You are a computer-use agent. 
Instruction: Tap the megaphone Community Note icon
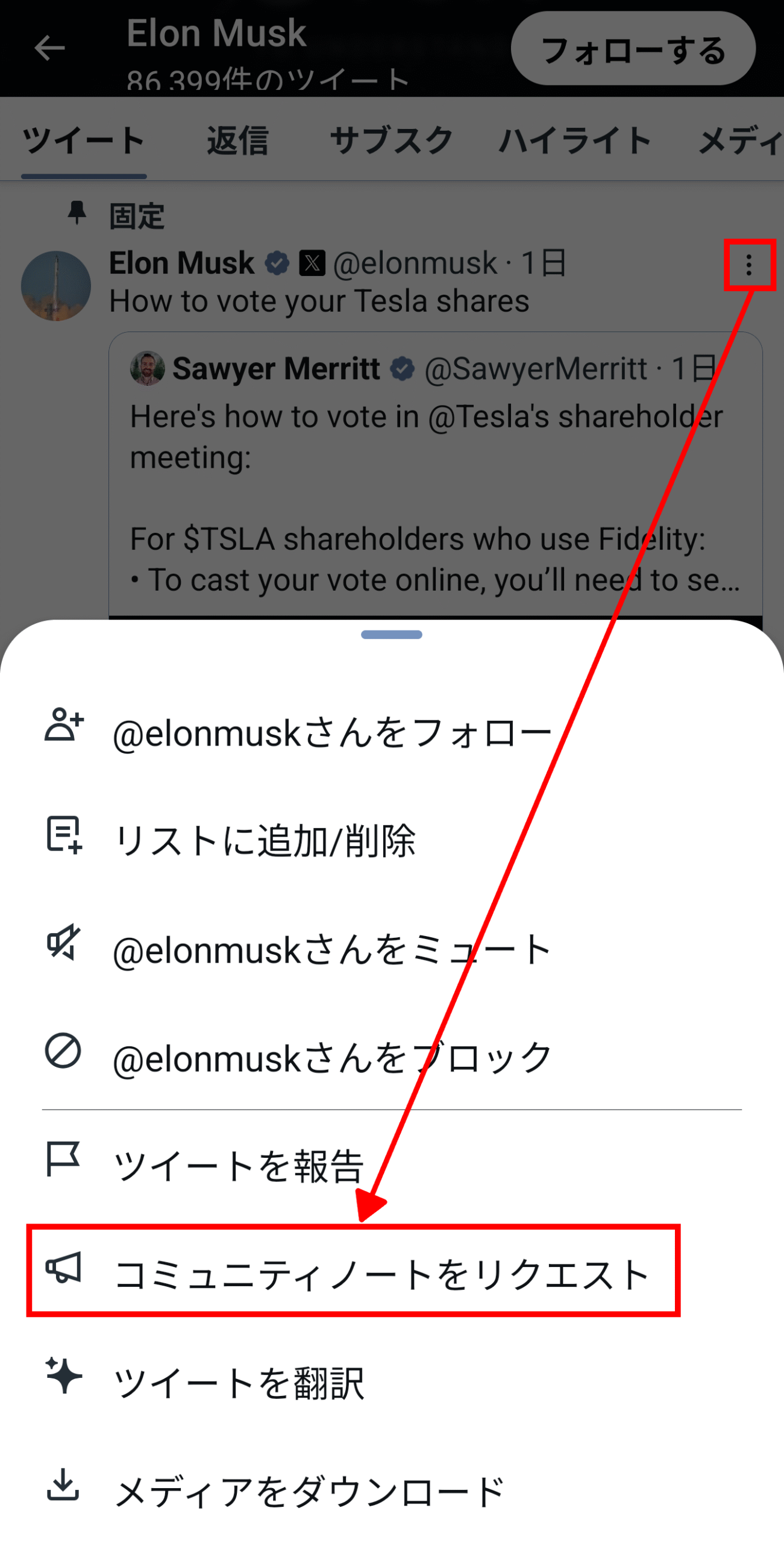click(63, 1267)
